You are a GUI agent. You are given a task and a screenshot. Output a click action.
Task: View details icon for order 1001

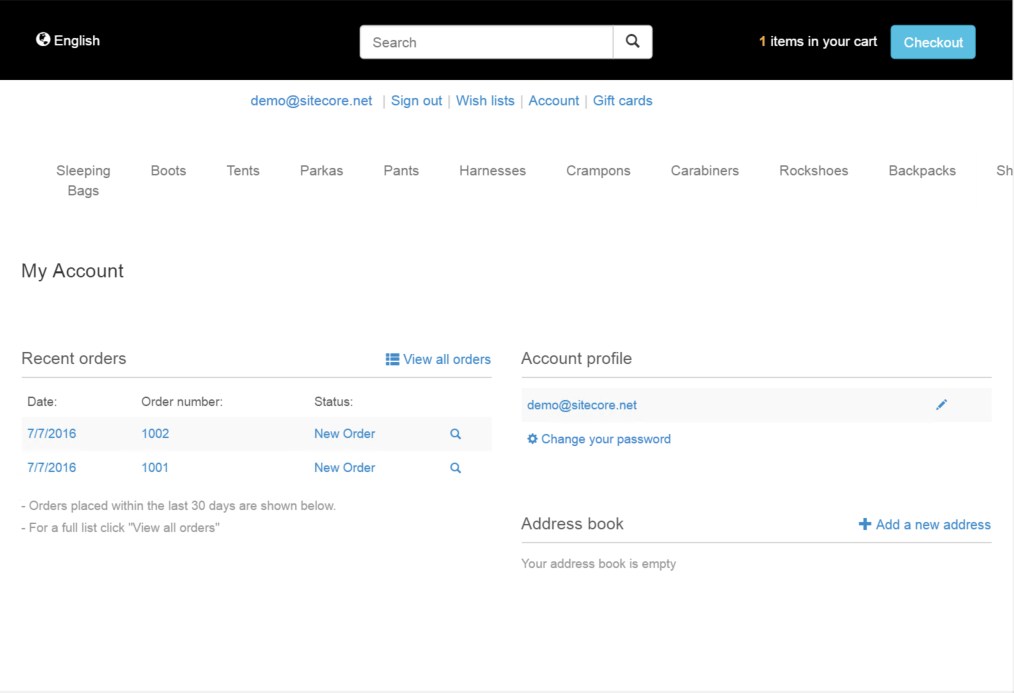[x=455, y=468]
